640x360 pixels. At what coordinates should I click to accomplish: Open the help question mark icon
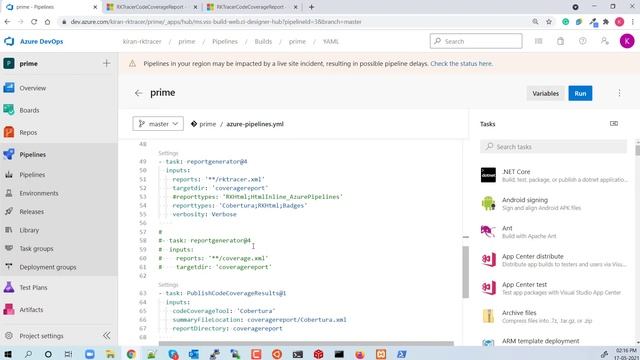582,41
